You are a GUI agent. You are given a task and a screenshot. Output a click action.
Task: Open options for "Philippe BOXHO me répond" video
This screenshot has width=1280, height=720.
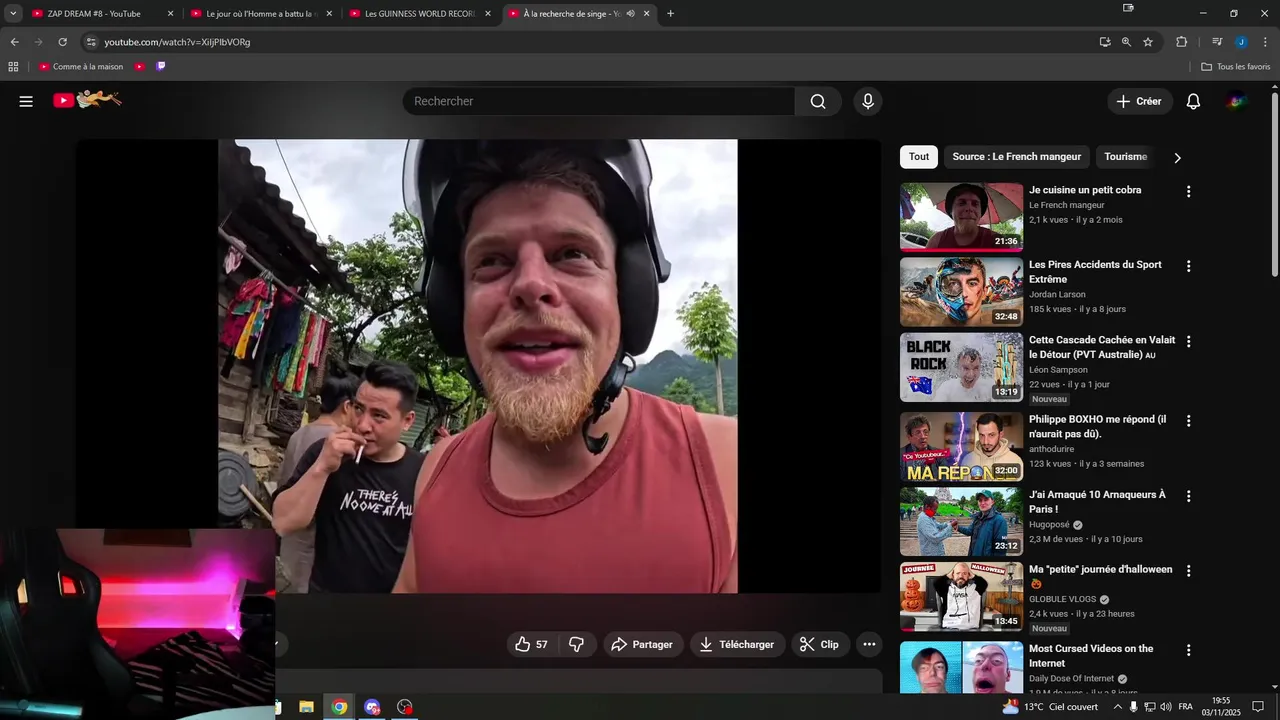pyautogui.click(x=1188, y=421)
